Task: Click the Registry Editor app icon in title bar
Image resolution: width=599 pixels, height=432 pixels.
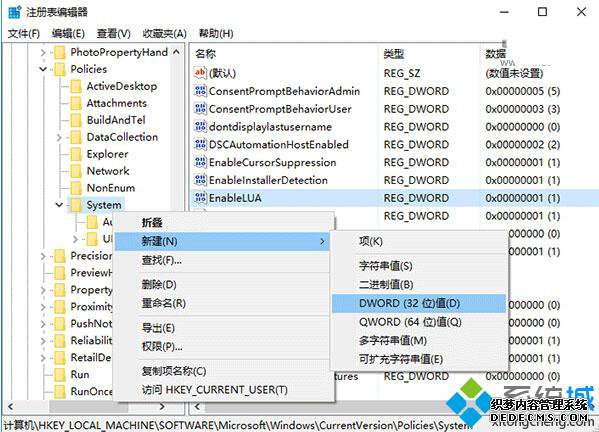Action: tap(15, 12)
